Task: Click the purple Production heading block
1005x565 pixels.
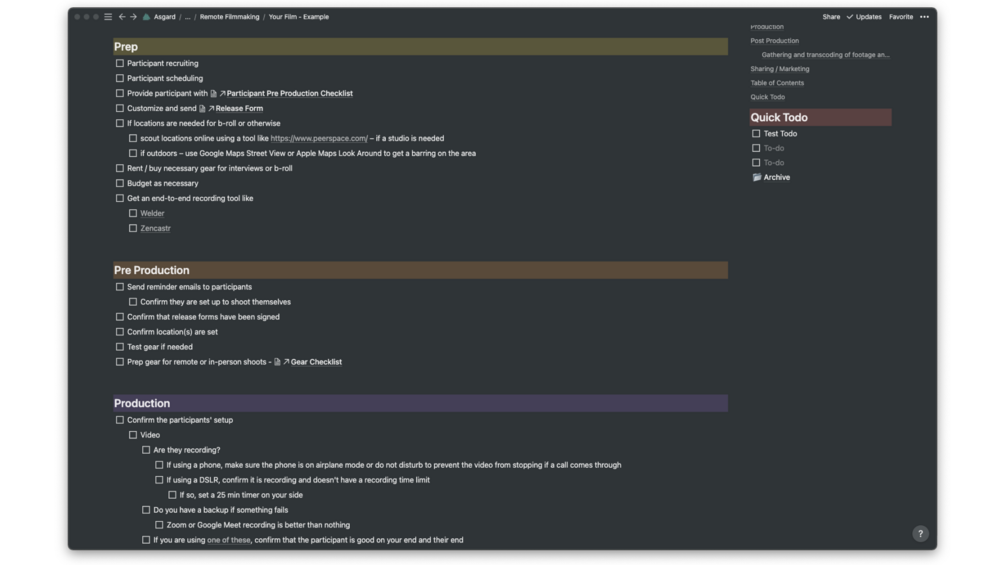Action: [420, 404]
